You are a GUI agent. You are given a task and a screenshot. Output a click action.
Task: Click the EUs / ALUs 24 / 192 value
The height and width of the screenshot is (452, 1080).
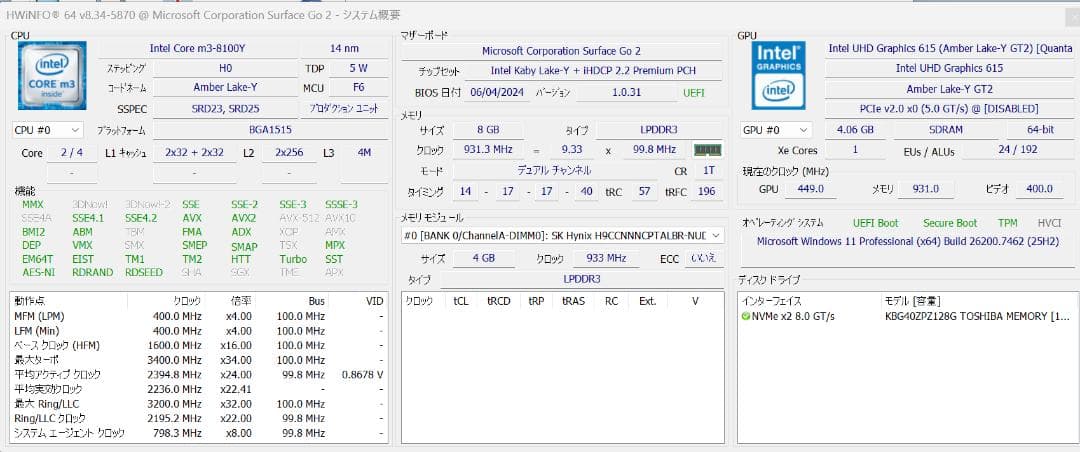pos(1017,150)
